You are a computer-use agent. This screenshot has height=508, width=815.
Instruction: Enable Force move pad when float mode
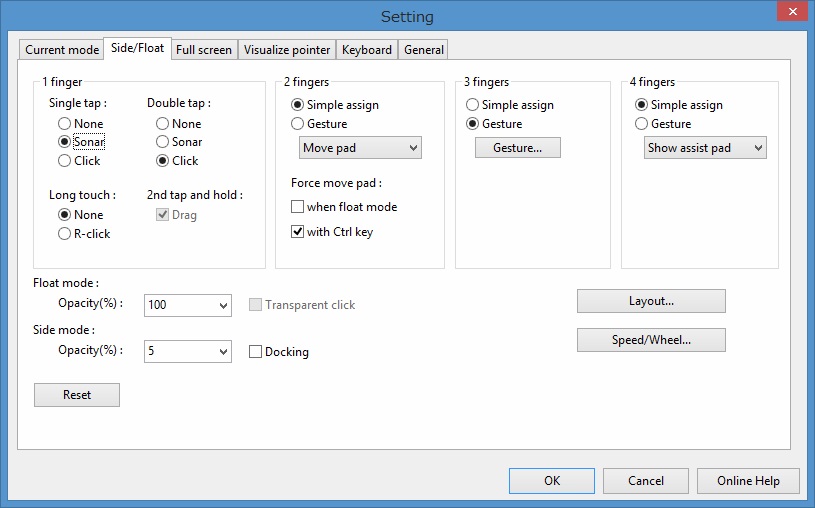pos(298,207)
